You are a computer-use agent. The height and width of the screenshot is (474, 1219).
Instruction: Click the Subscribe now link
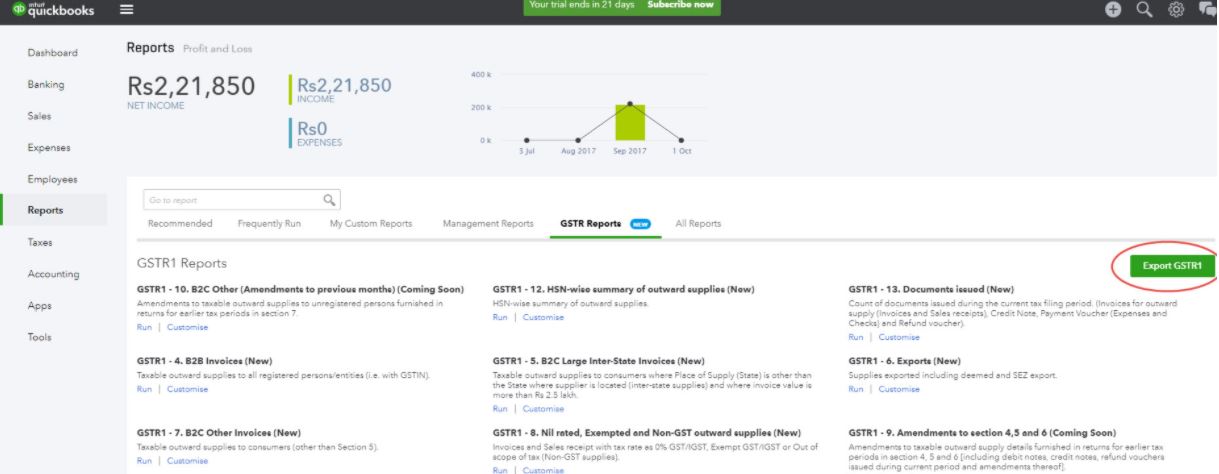[680, 5]
